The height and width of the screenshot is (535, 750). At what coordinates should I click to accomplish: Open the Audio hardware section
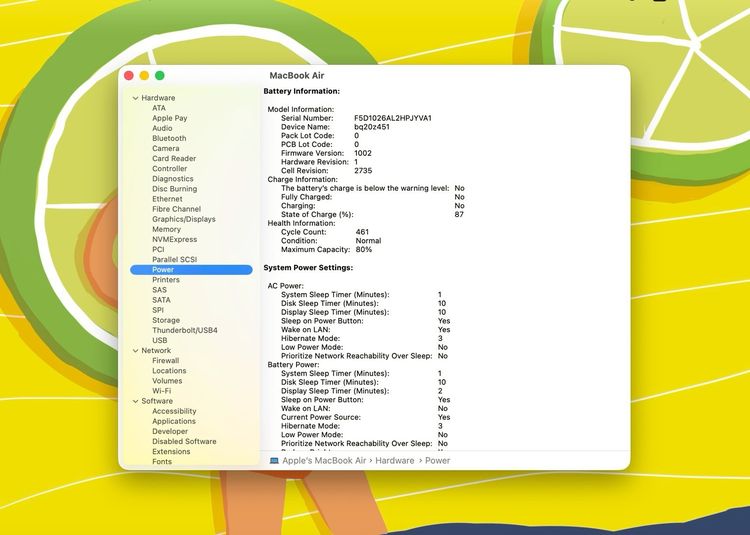click(x=162, y=128)
